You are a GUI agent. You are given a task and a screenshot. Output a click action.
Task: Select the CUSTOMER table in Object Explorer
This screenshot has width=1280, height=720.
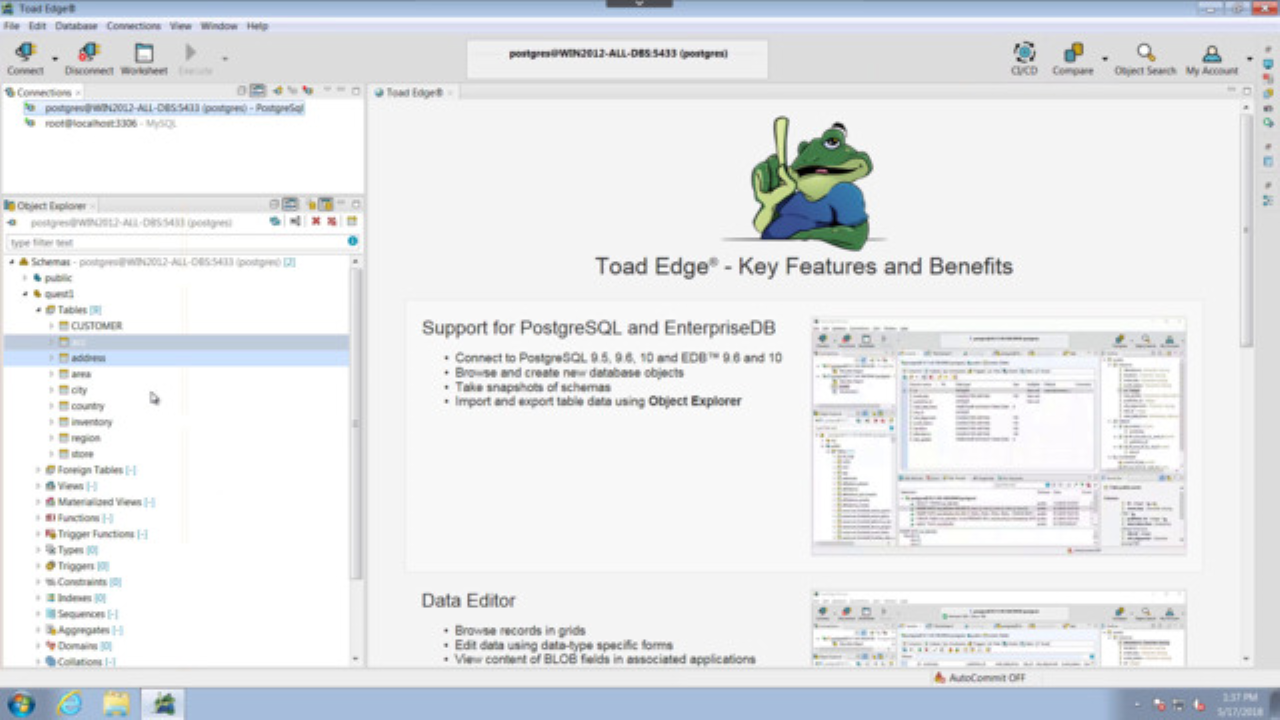pyautogui.click(x=96, y=326)
